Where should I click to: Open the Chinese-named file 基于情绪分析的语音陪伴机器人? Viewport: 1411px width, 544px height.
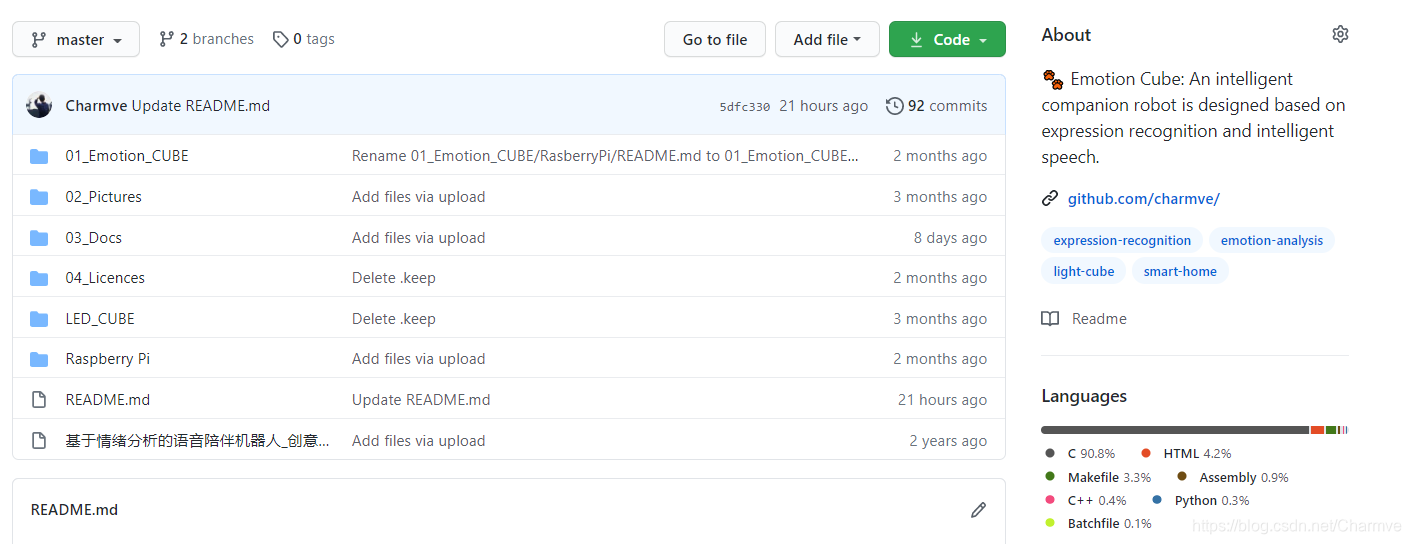tap(197, 441)
